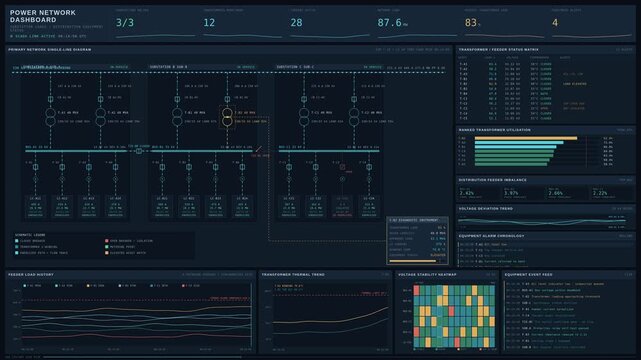Screen dimensions: 641x360
Task: Open Substation B SUB-B header
Action: pos(203,67)
